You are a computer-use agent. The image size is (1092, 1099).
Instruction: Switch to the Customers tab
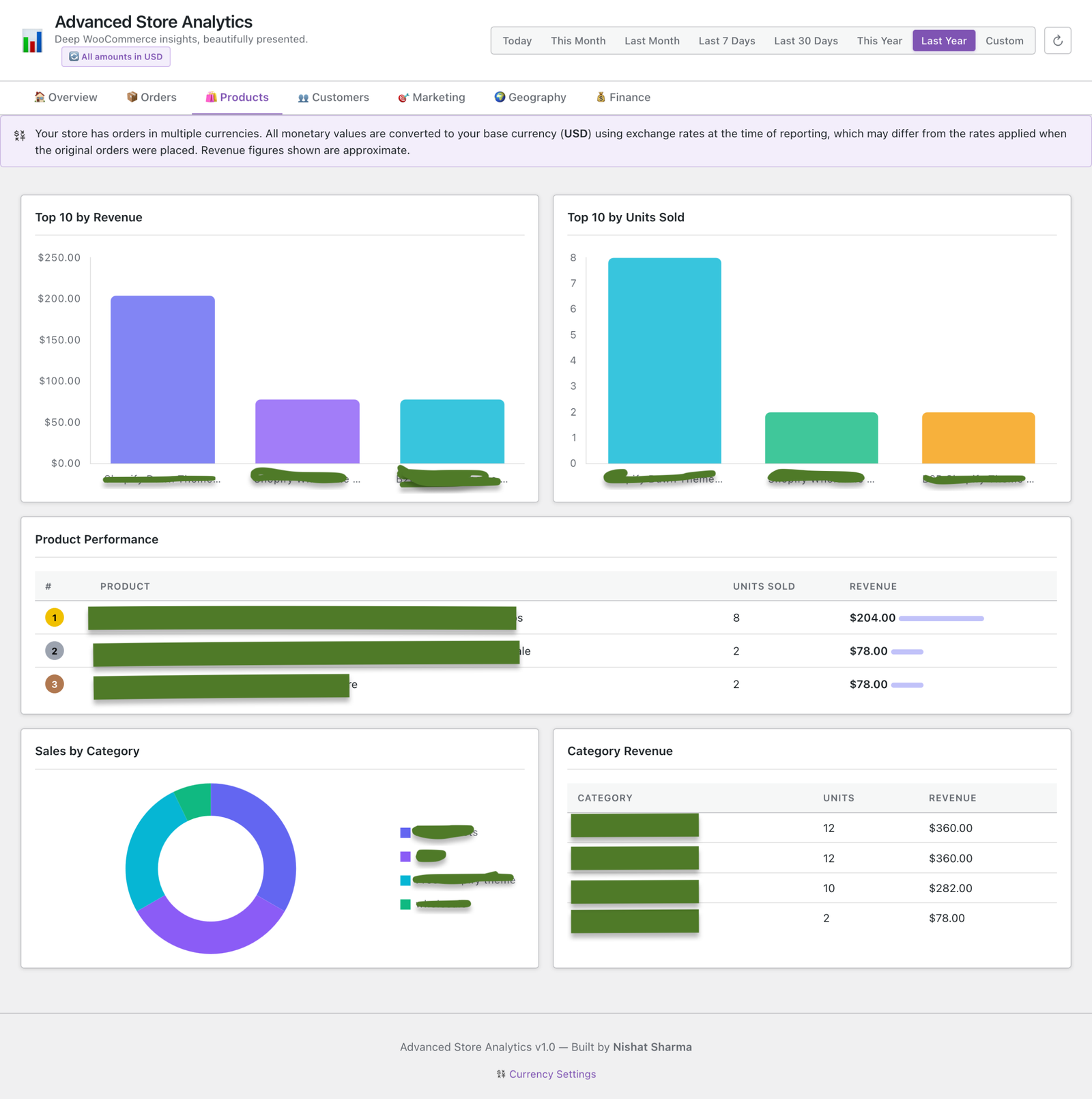(334, 97)
